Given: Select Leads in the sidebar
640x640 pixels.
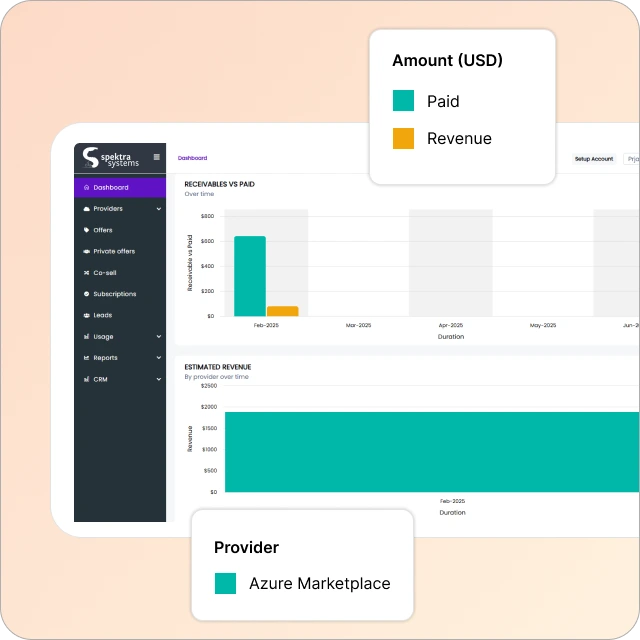Looking at the screenshot, I should [103, 315].
